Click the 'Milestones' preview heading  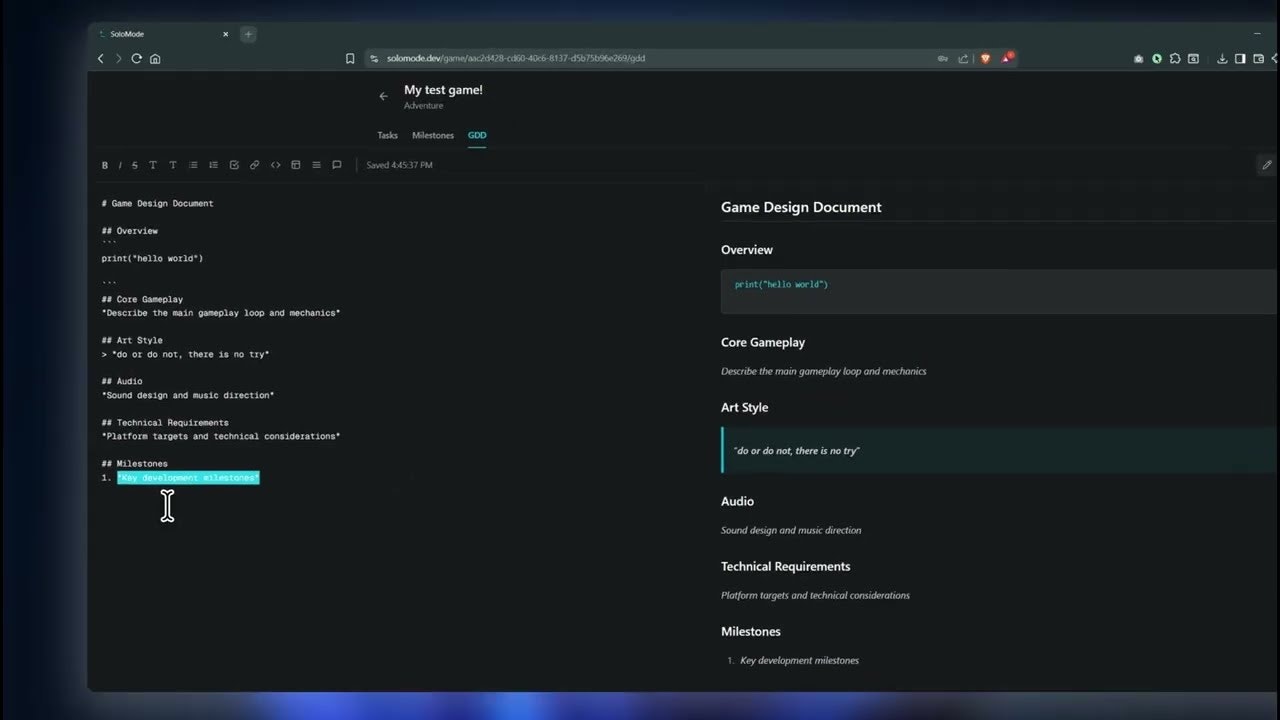tap(751, 632)
